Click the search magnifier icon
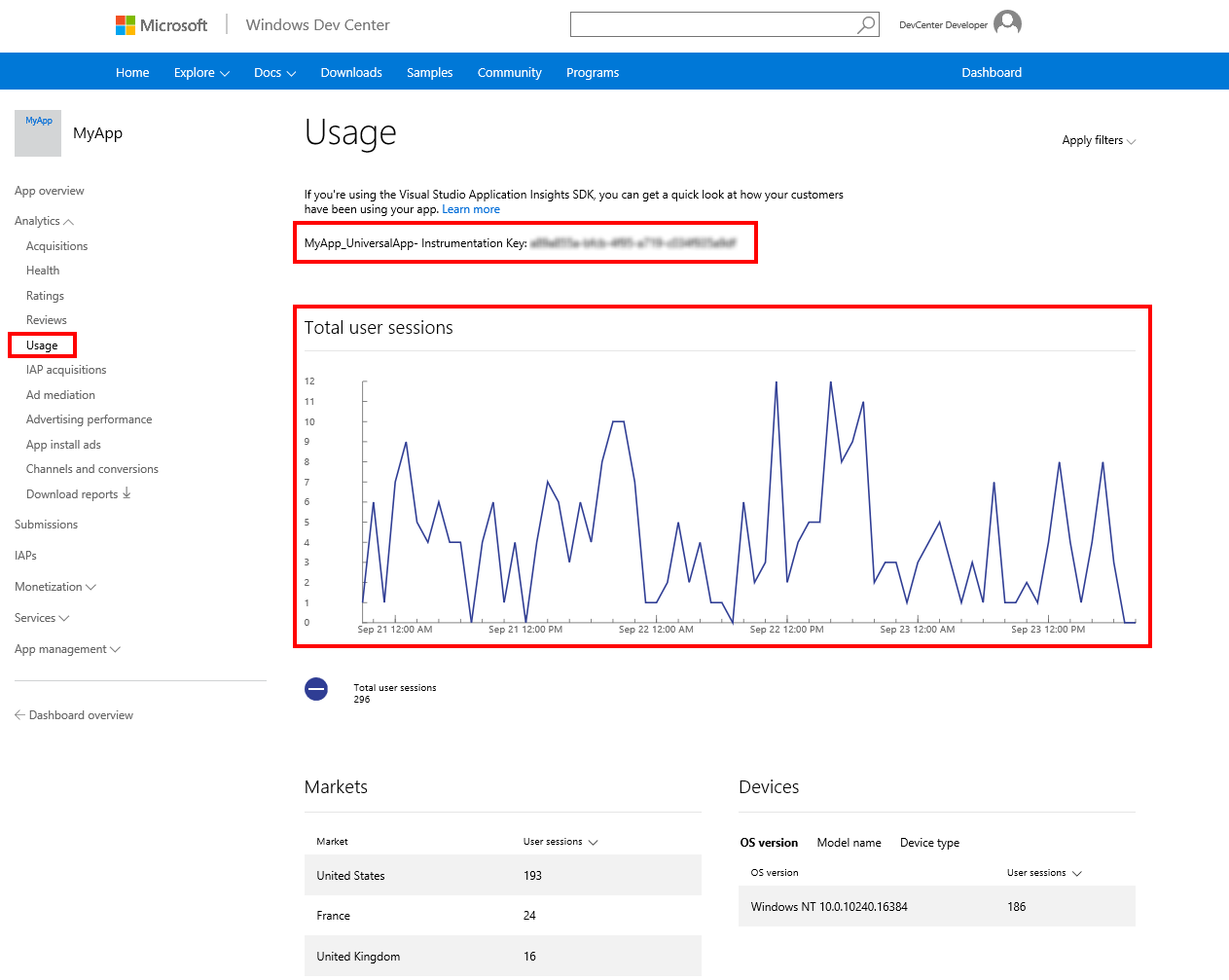1229x980 pixels. coord(866,24)
